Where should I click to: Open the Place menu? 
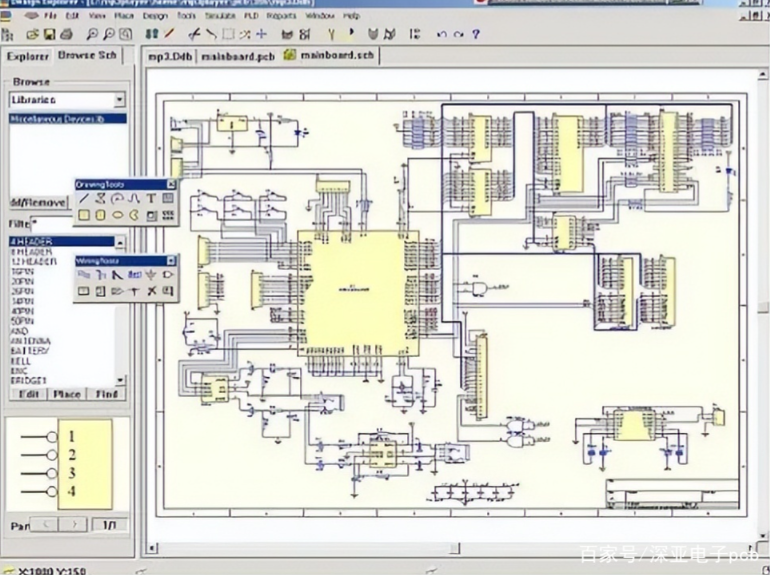(124, 16)
